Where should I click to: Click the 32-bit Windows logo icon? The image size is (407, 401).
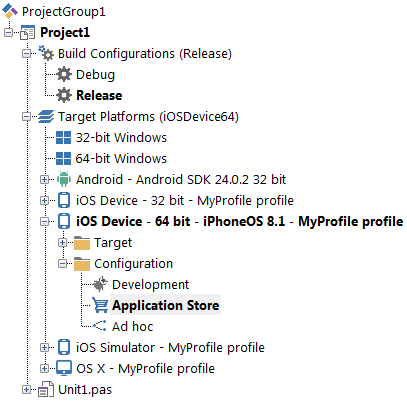click(x=63, y=137)
